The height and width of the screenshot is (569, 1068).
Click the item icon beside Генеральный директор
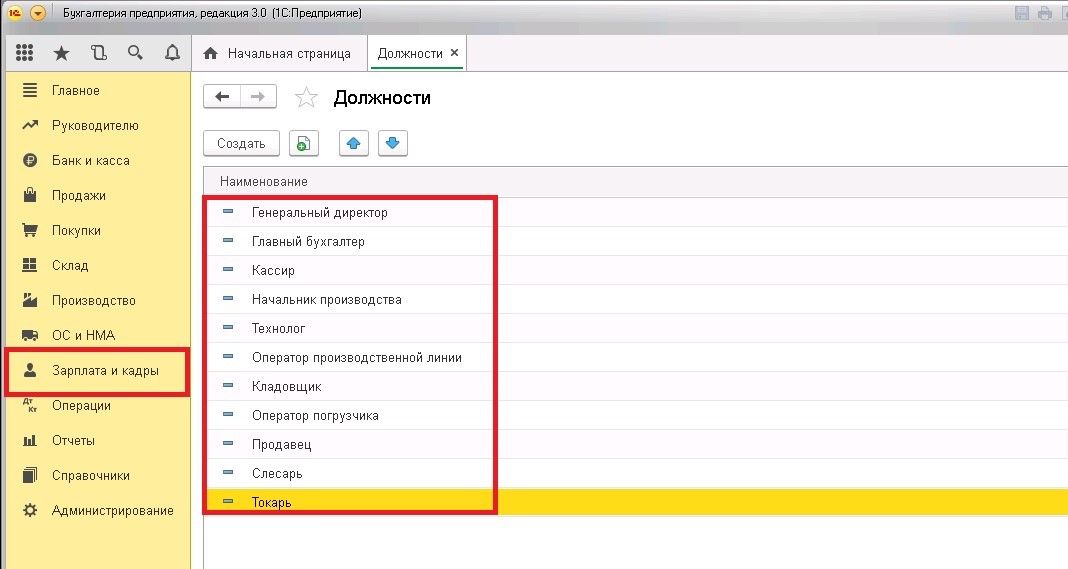228,211
